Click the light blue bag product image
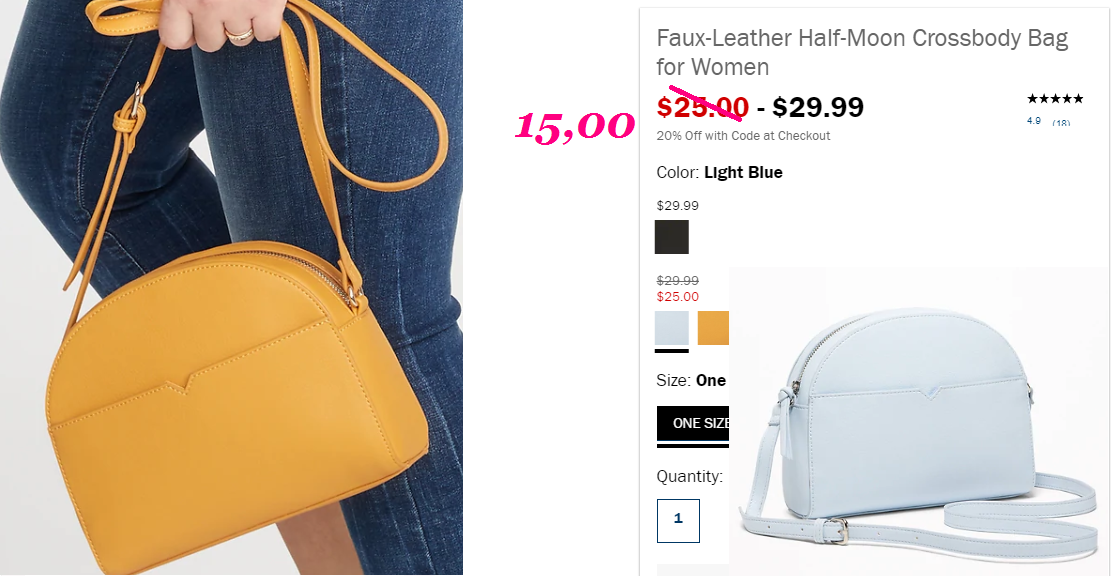The width and height of the screenshot is (1116, 576). (920, 420)
